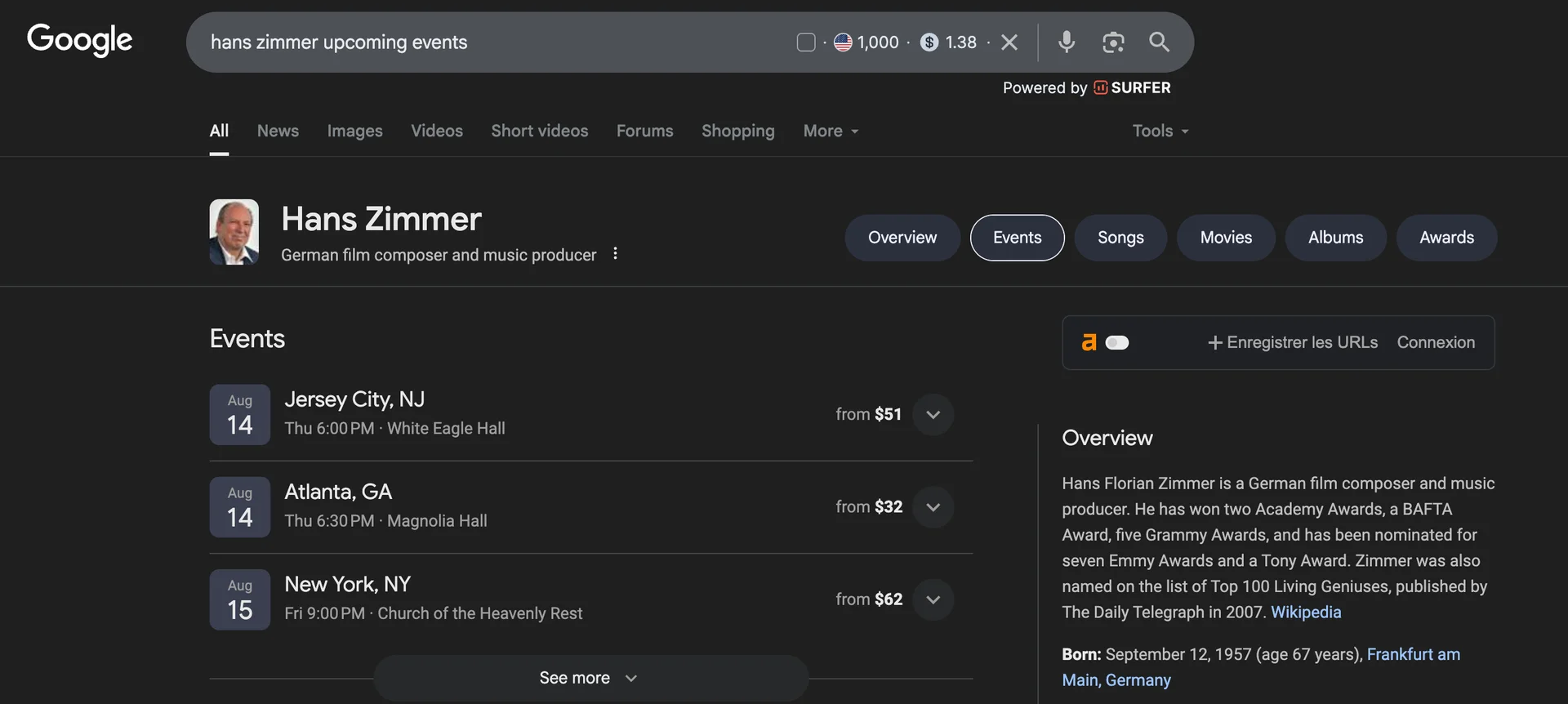Clear the search query with X
1568x704 pixels.
(x=1009, y=42)
